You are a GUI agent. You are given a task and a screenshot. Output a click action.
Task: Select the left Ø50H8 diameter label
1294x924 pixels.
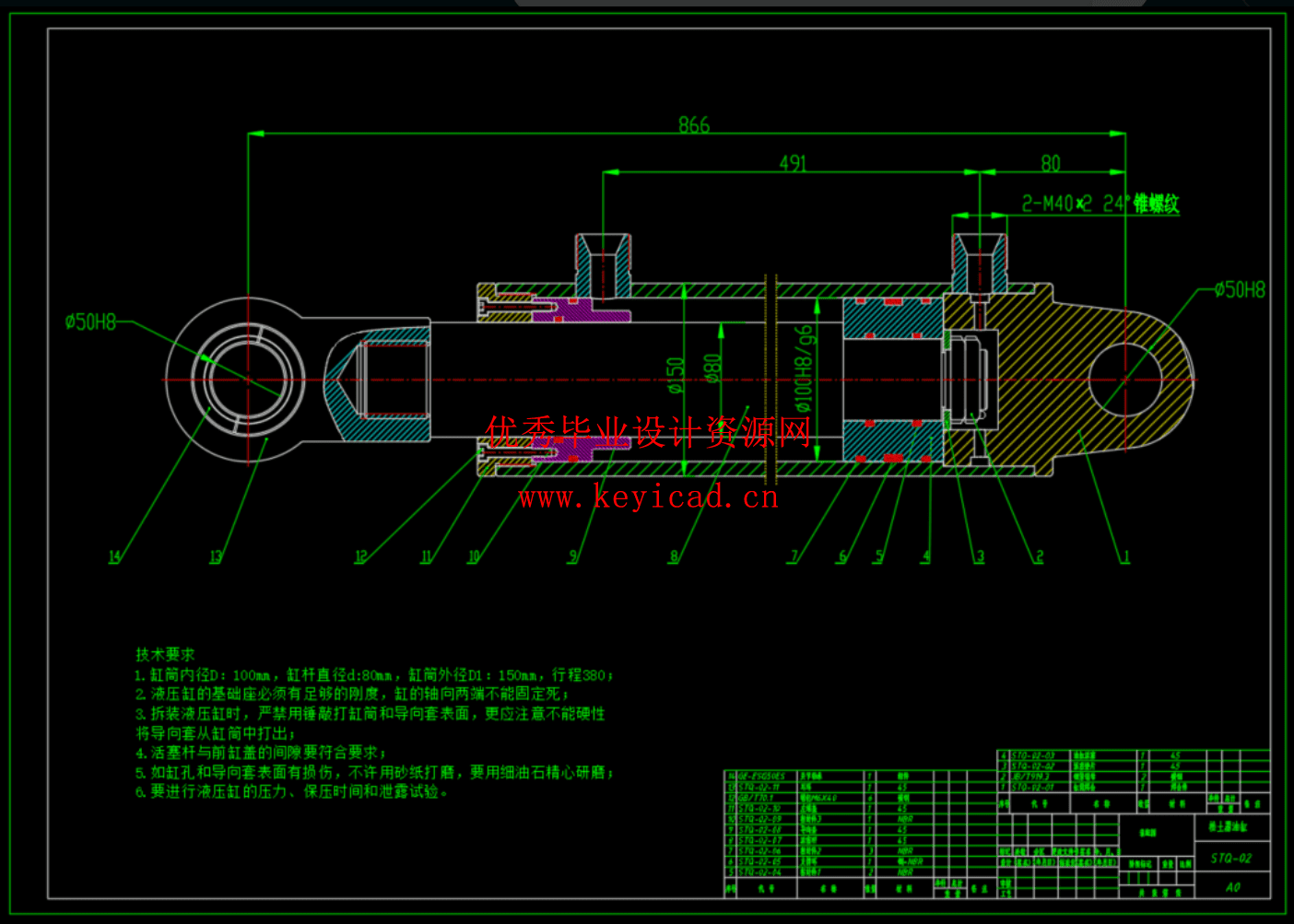coord(90,322)
